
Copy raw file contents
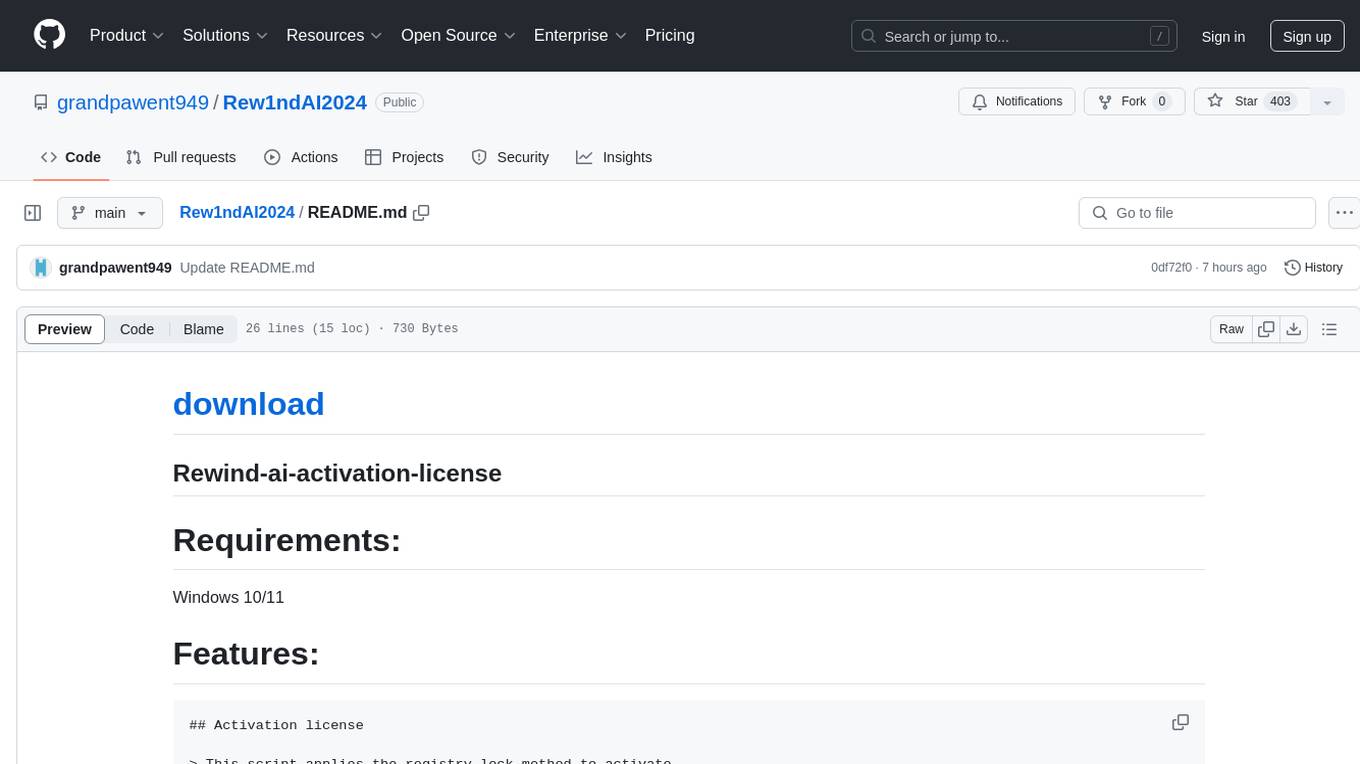[1266, 329]
